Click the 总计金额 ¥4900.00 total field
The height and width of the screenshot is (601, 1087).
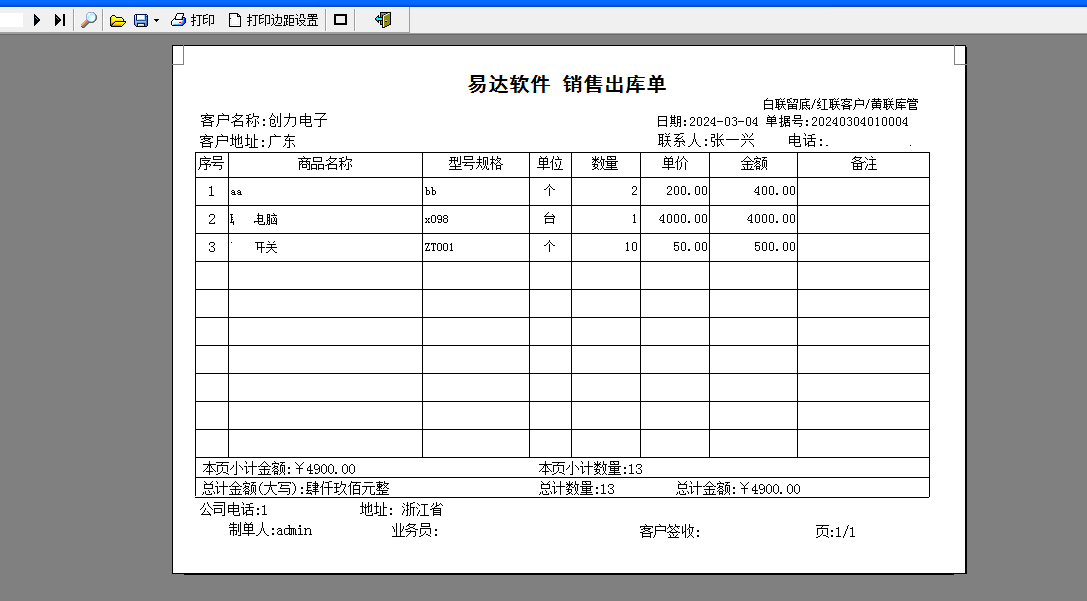tap(738, 489)
